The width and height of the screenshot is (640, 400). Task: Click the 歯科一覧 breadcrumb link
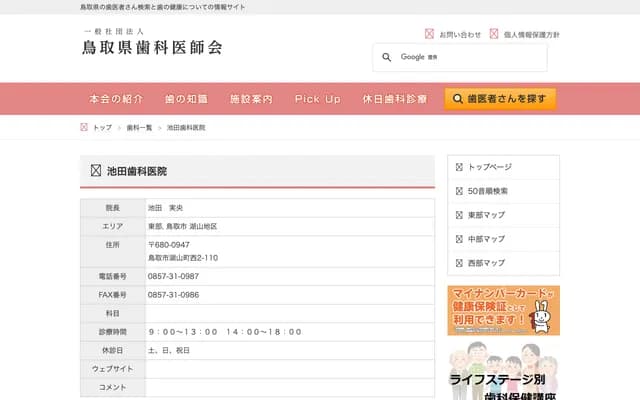click(140, 128)
